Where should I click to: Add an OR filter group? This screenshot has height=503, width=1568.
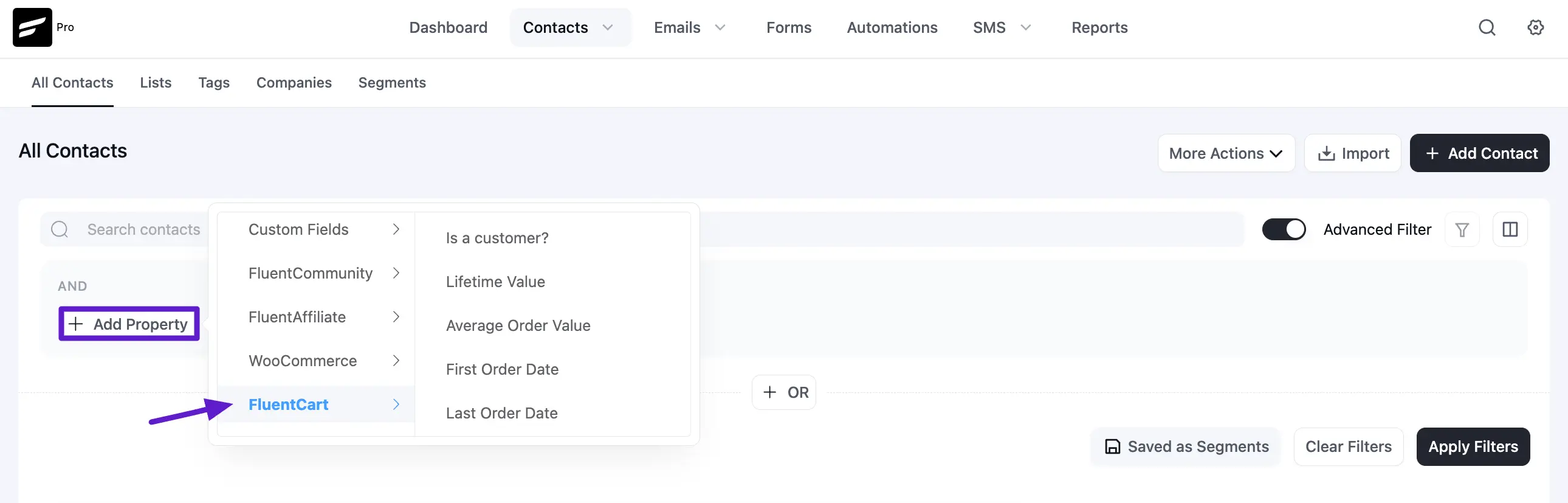tap(784, 393)
